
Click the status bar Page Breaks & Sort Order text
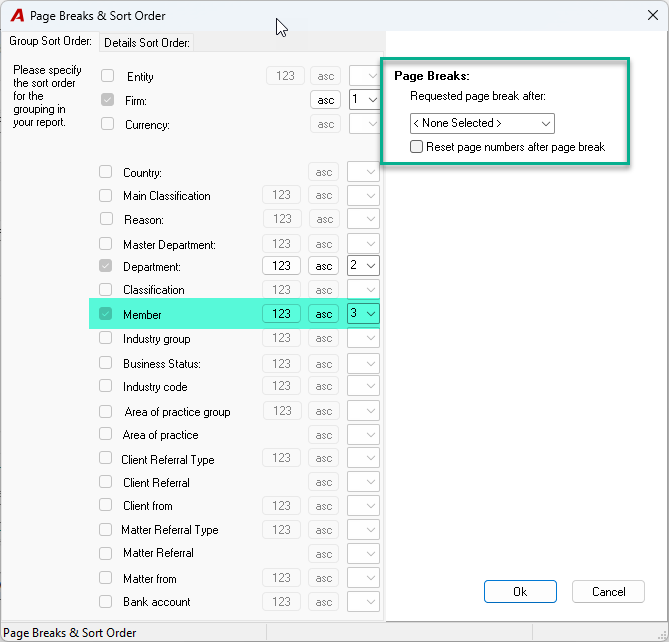[70, 633]
